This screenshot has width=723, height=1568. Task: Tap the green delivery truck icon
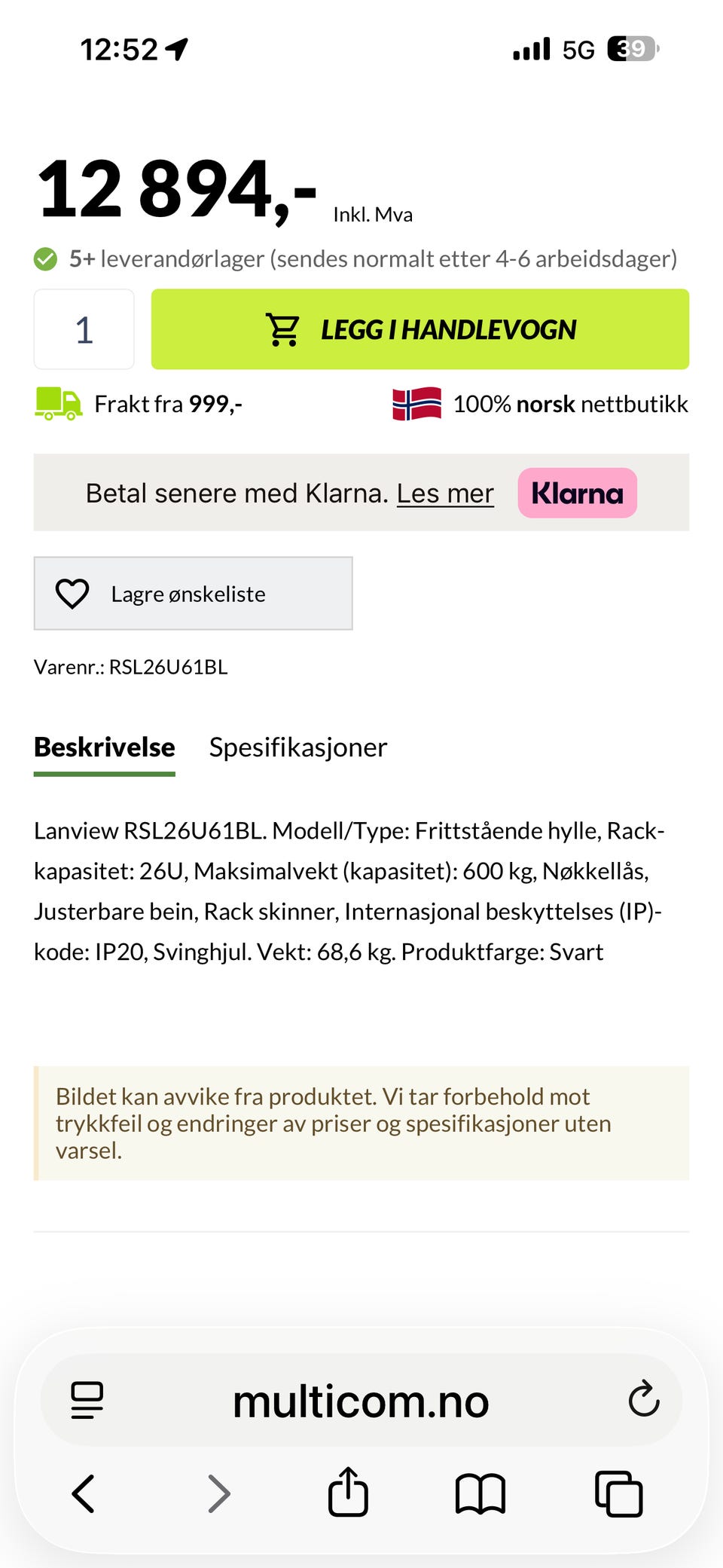(58, 403)
